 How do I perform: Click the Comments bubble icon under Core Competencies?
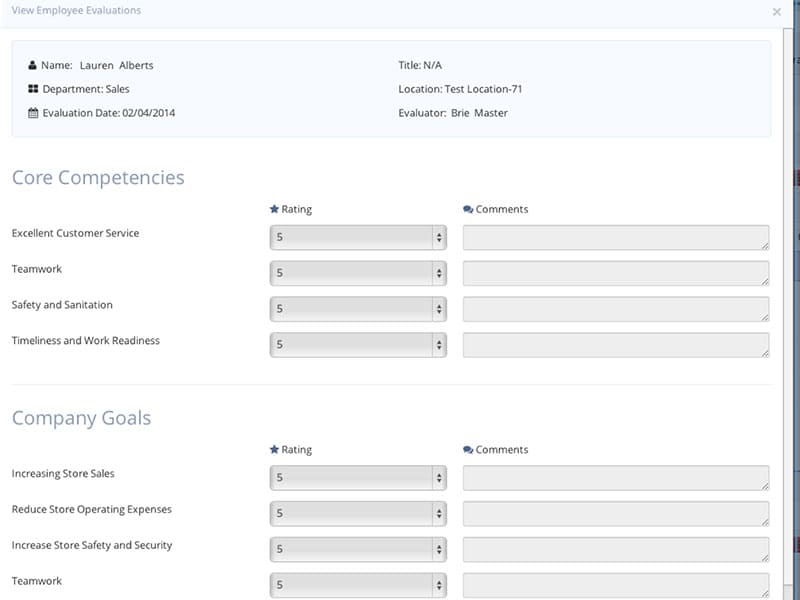(x=468, y=209)
